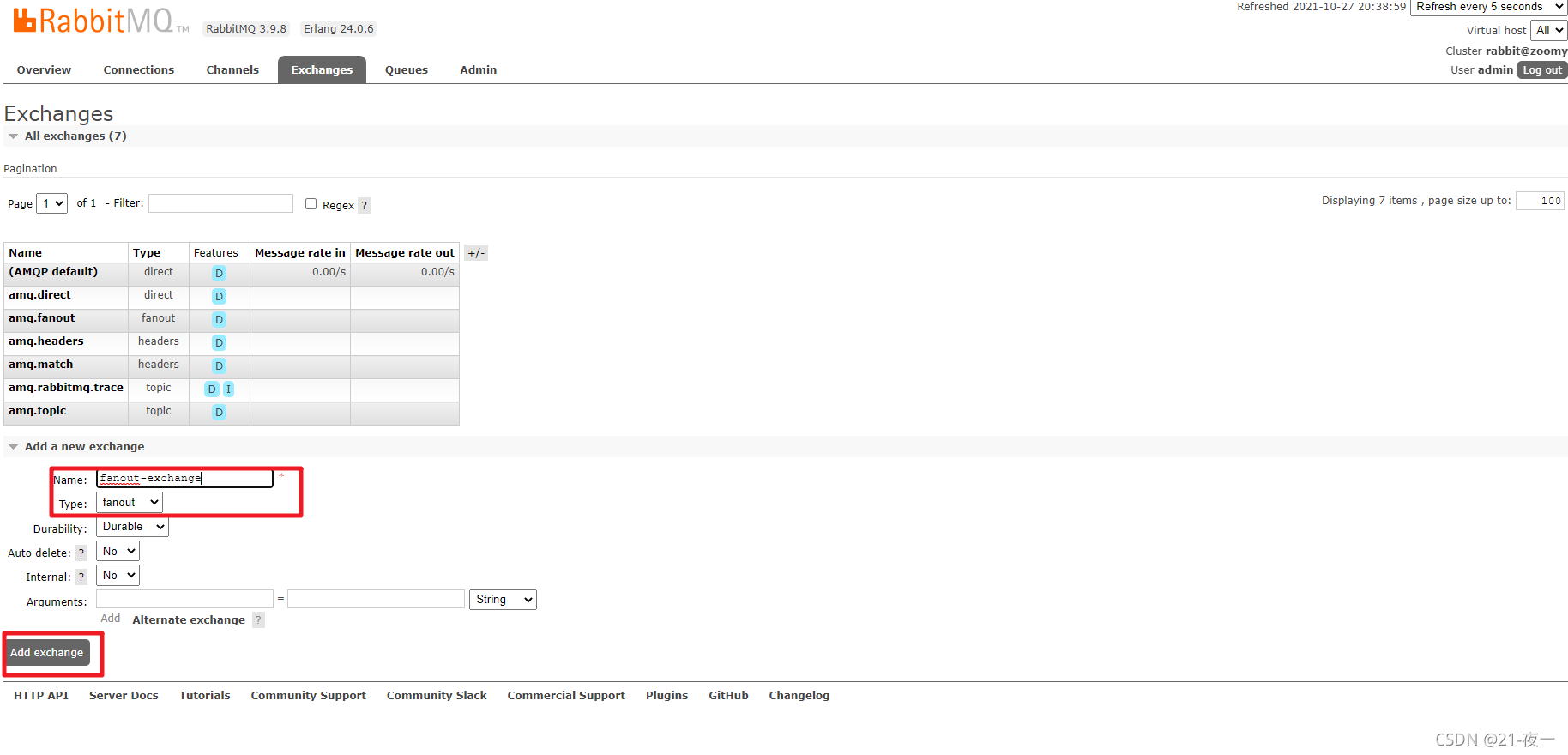Click the D feature badge for amq.match
Screen dimensions: 1568x755
click(220, 366)
